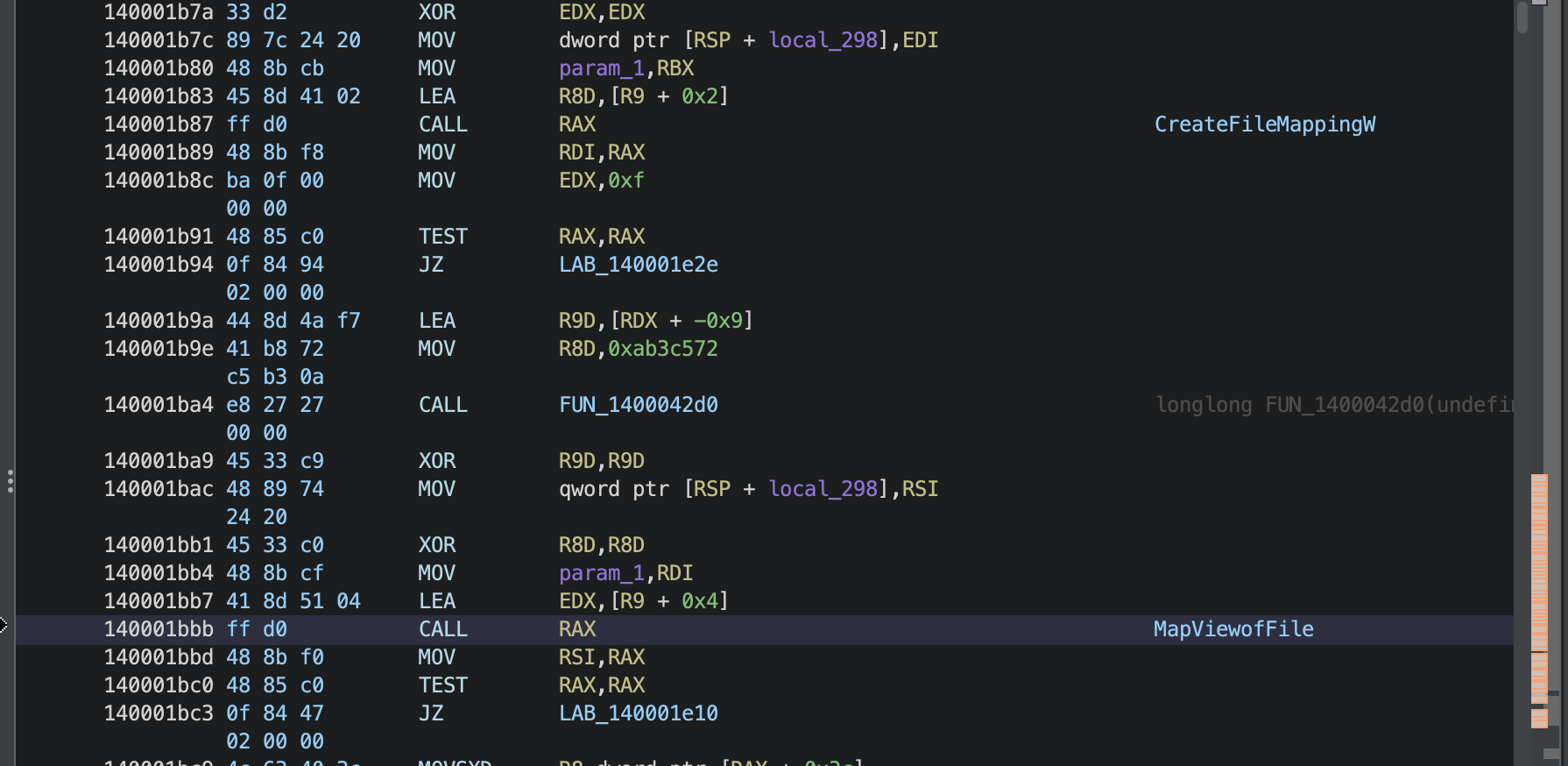The image size is (1568, 766).
Task: Click the JZ mnemonic at 140001b94
Action: [x=431, y=265]
